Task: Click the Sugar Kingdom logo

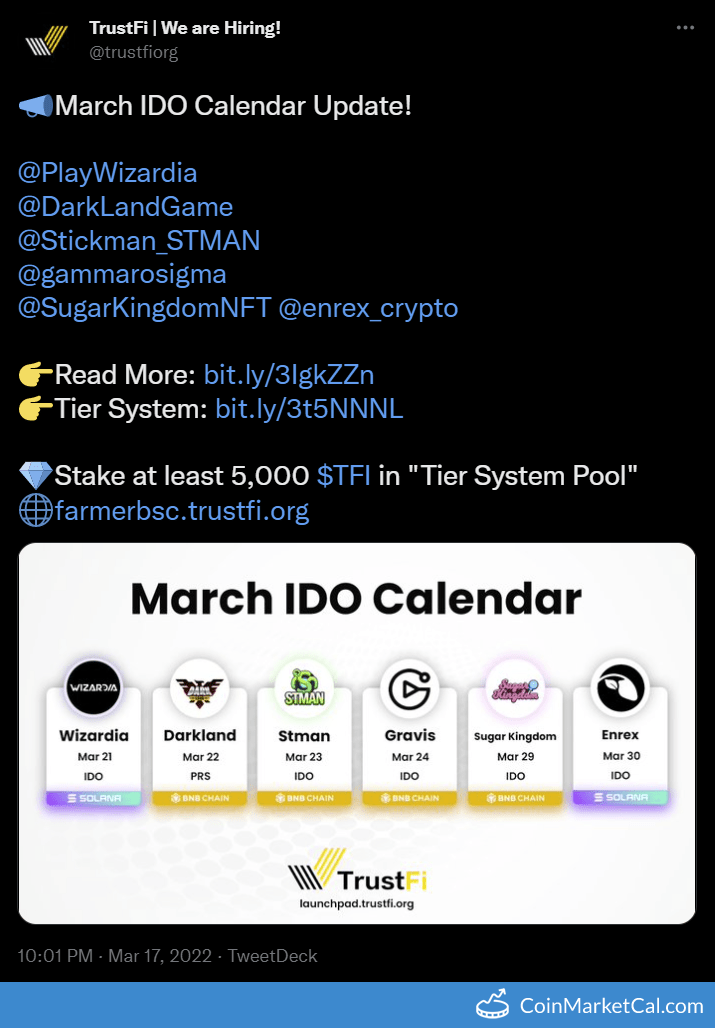Action: pos(515,688)
